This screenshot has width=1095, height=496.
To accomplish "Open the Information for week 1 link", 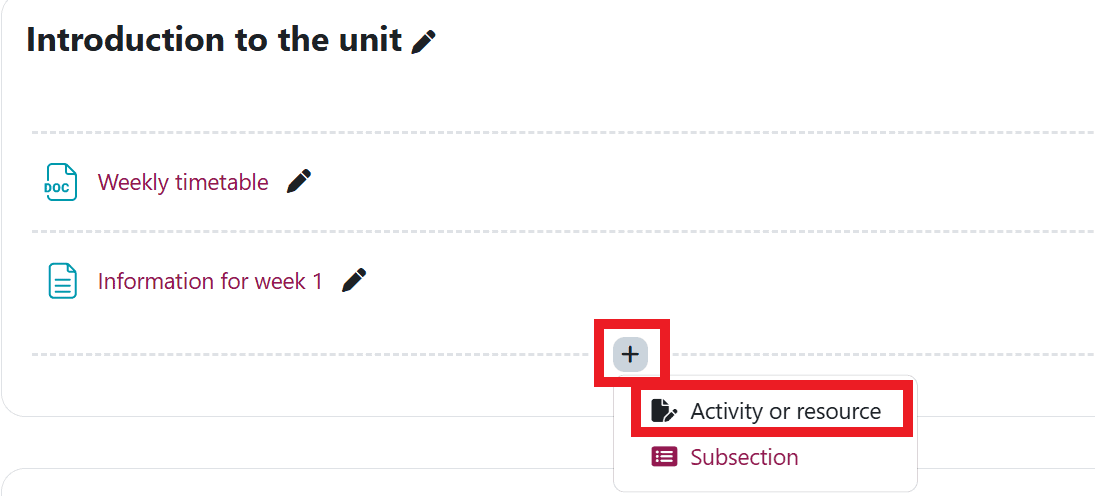I will coord(210,281).
